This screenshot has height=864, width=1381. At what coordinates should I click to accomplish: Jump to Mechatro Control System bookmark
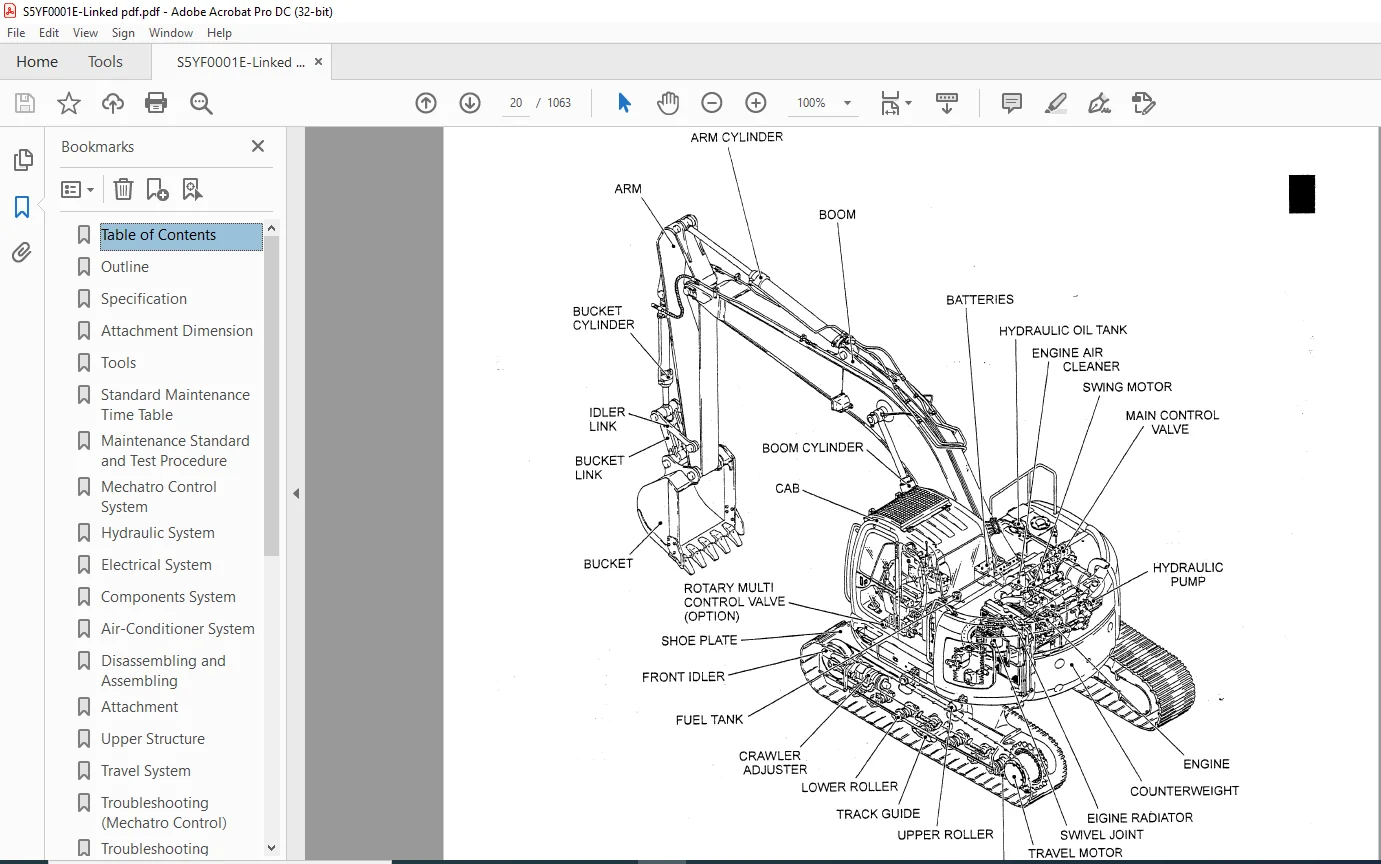[159, 497]
